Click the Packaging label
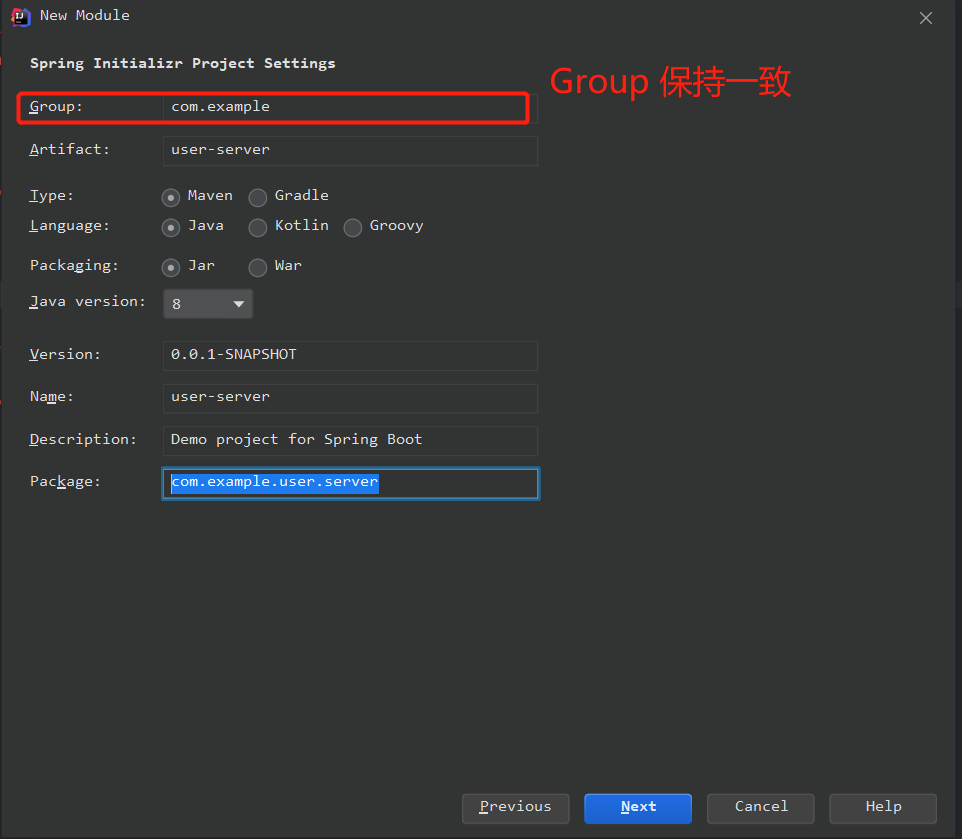Image resolution: width=962 pixels, height=839 pixels. pyautogui.click(x=74, y=266)
